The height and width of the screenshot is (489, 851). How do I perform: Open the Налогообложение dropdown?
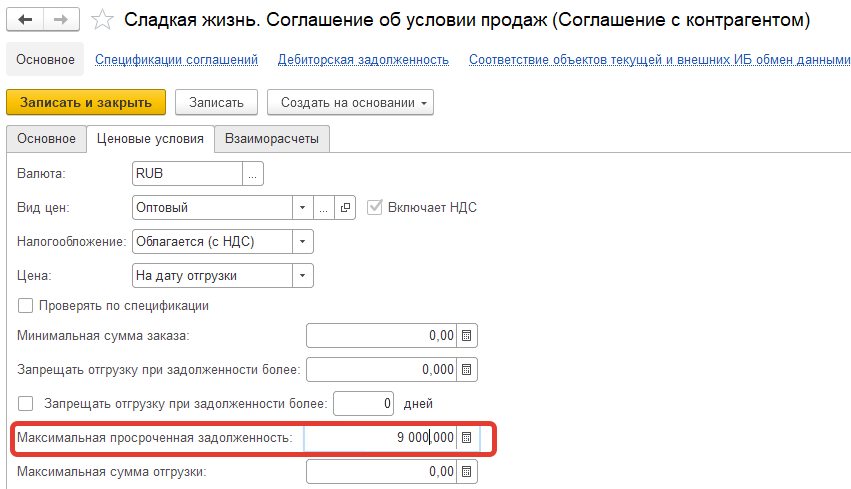point(303,242)
